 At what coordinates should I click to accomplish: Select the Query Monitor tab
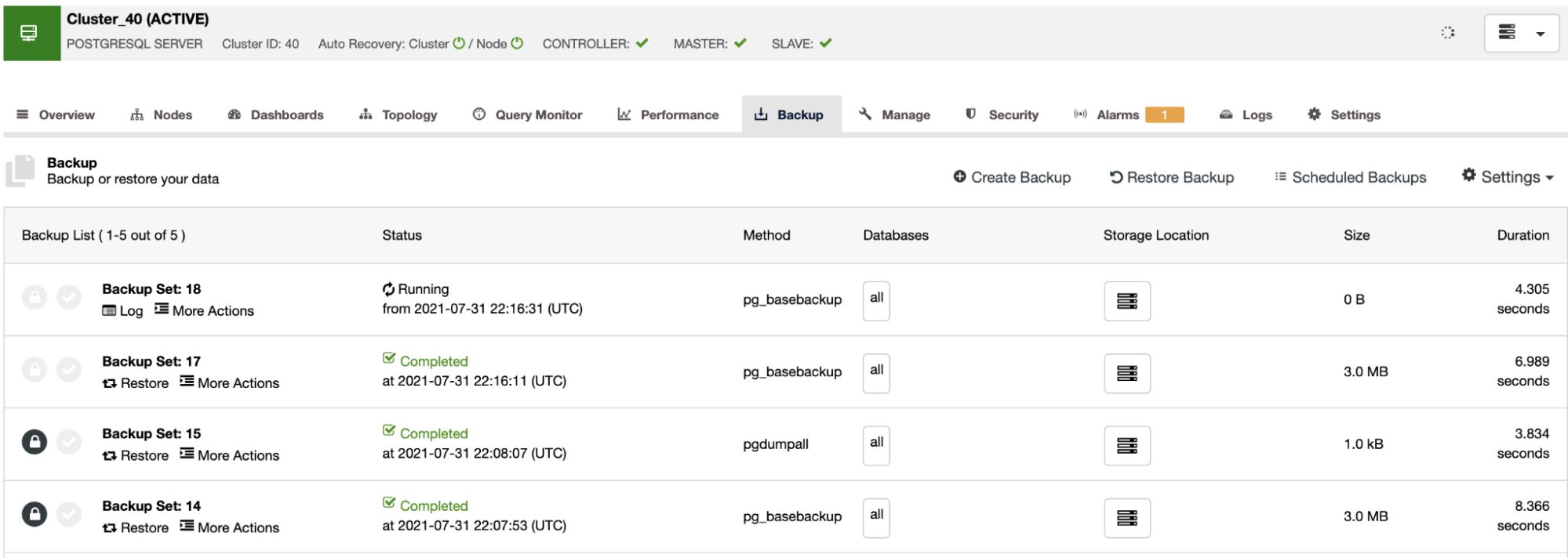click(528, 114)
